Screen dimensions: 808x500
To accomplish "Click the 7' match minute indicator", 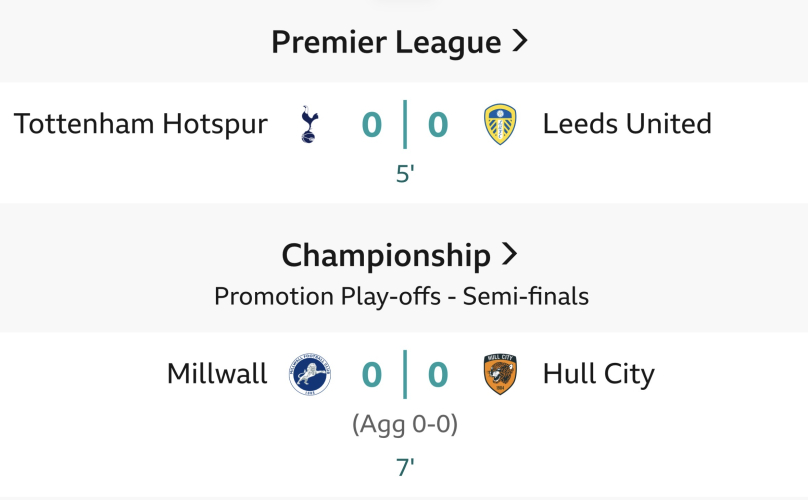I will point(405,468).
